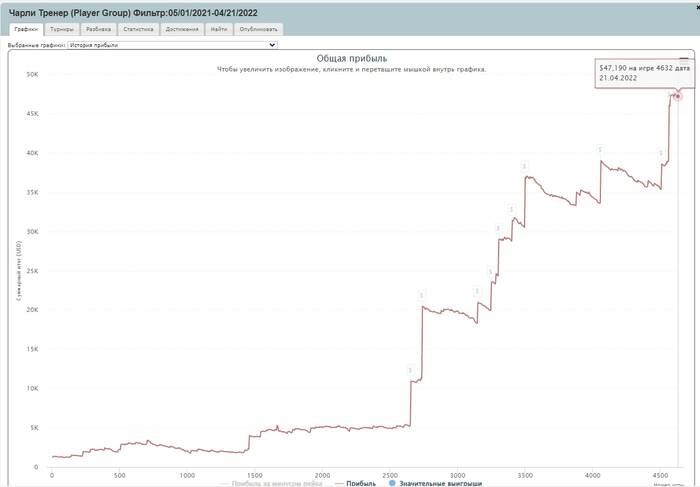Click the vertical axis title (USD)
This screenshot has height=487, width=700.
[19, 271]
